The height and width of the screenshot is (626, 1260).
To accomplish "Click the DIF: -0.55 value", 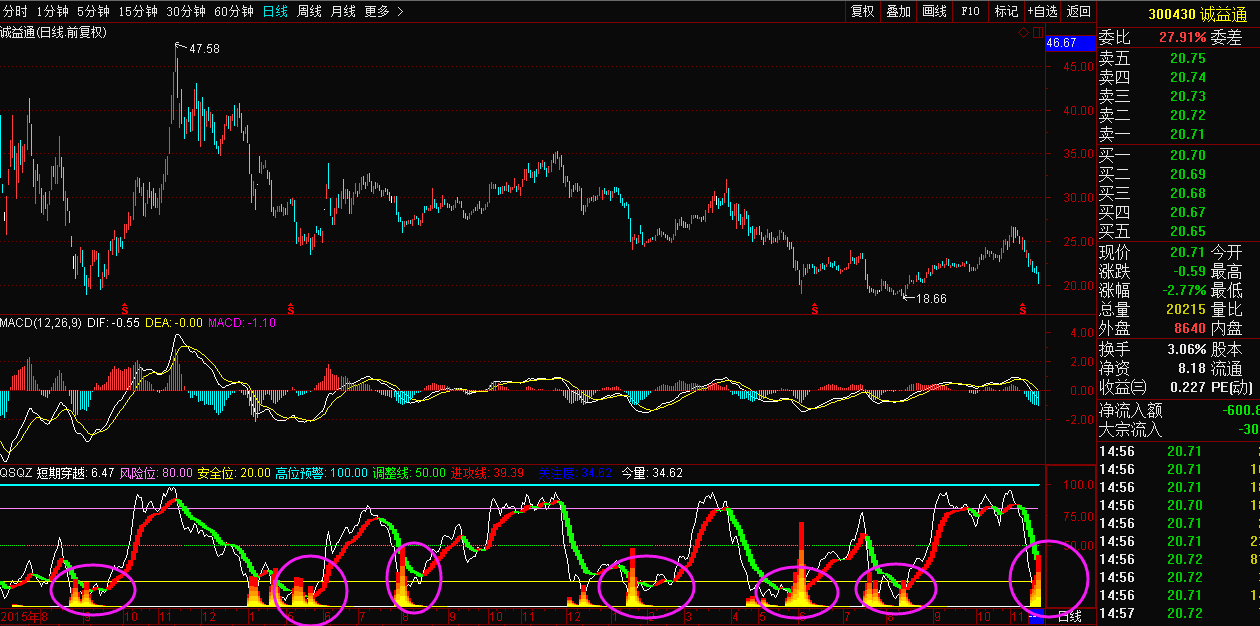I will [x=112, y=323].
